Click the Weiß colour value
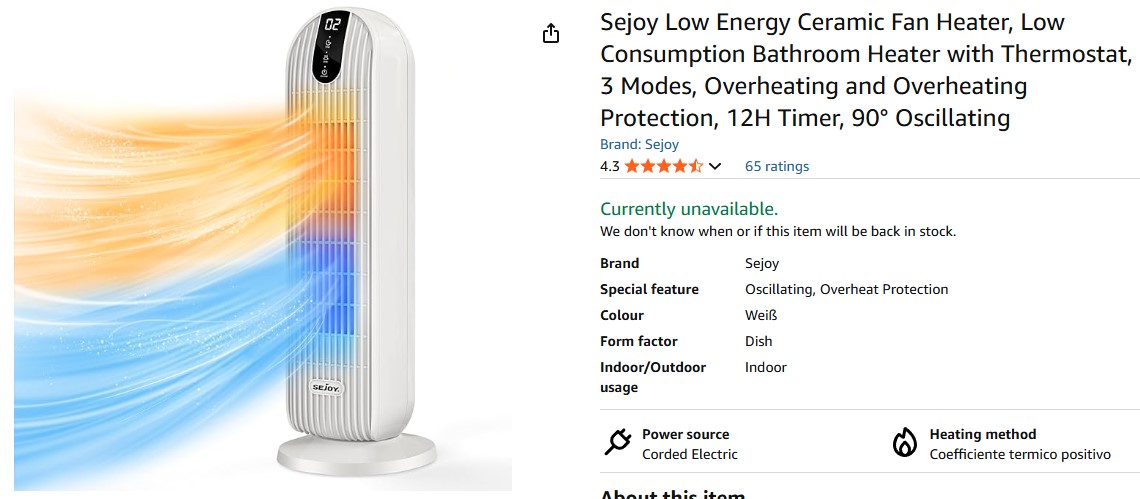 761,315
